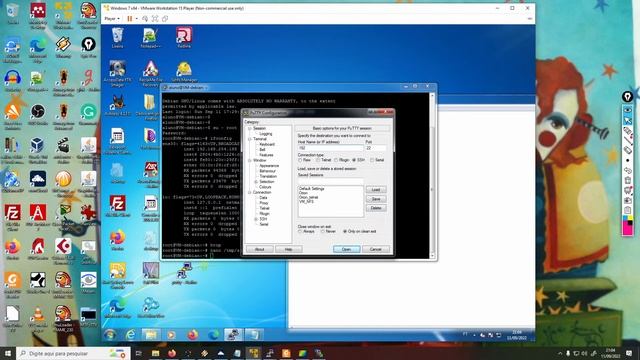Click the Port input field
This screenshot has height=360, width=640.
click(376, 148)
